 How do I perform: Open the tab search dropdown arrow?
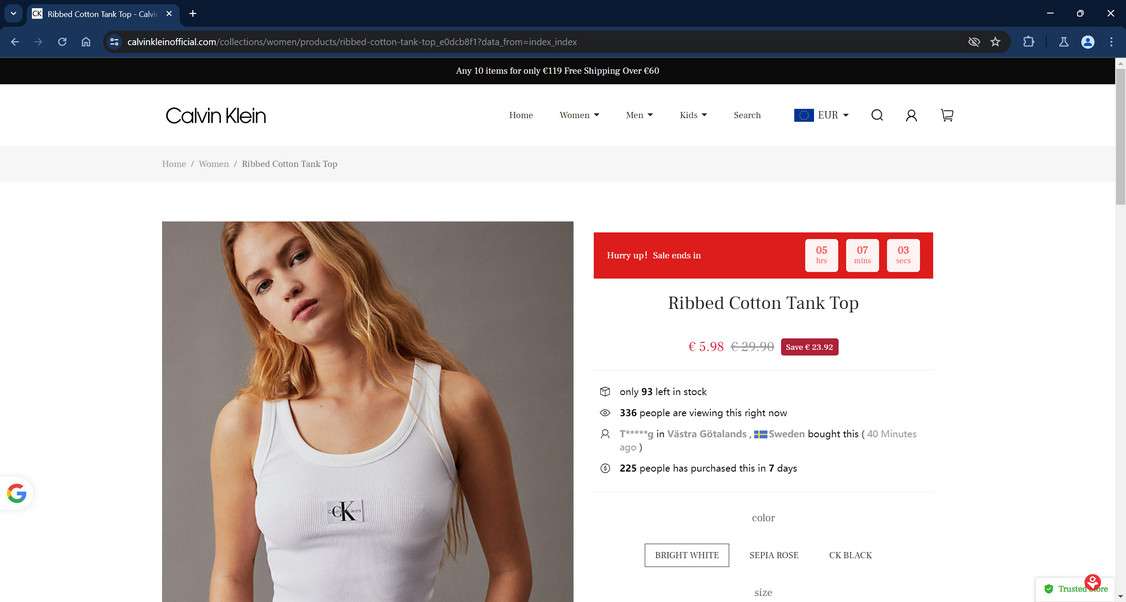click(x=13, y=14)
